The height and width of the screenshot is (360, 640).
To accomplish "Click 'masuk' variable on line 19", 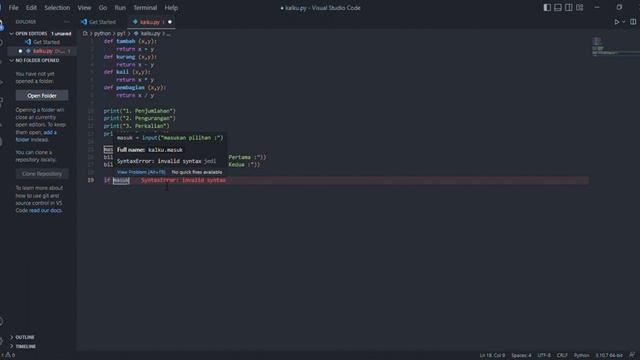I will point(121,180).
